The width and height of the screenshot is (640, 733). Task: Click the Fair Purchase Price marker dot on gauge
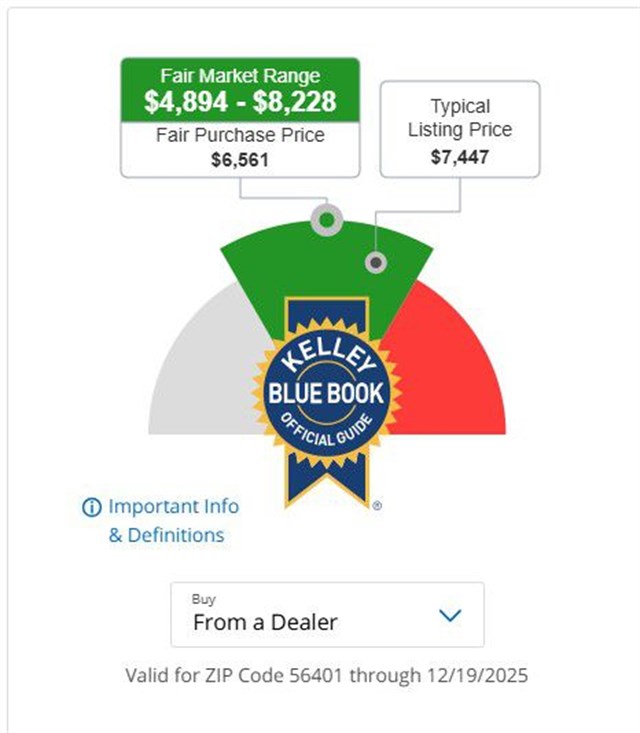click(x=324, y=220)
